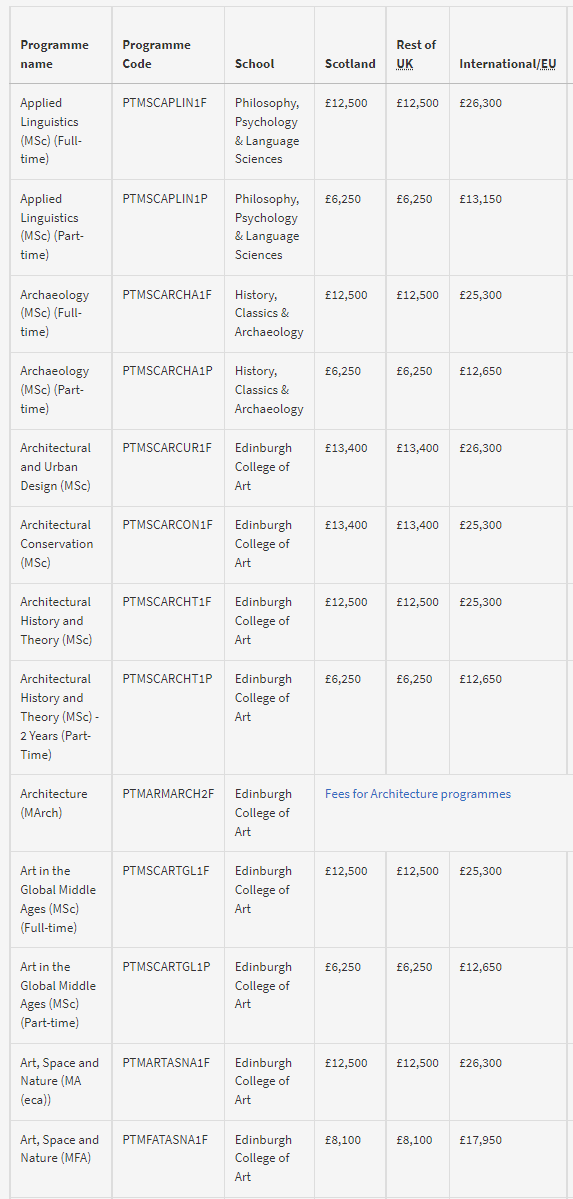Click the Archaeology (MSc) (Part-time) programme name

(54, 390)
